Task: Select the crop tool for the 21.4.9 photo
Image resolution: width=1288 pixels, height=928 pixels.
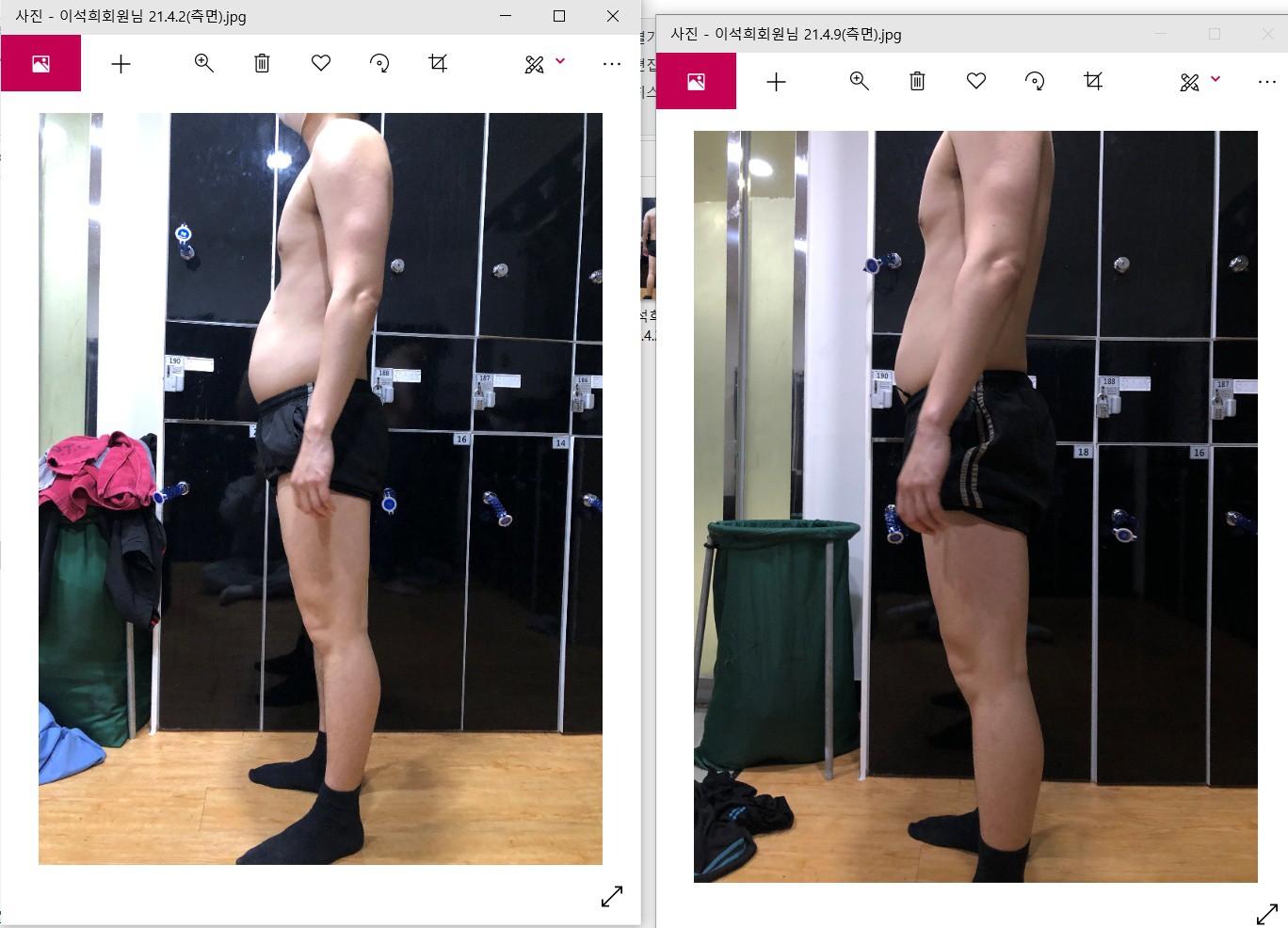Action: (x=1093, y=81)
